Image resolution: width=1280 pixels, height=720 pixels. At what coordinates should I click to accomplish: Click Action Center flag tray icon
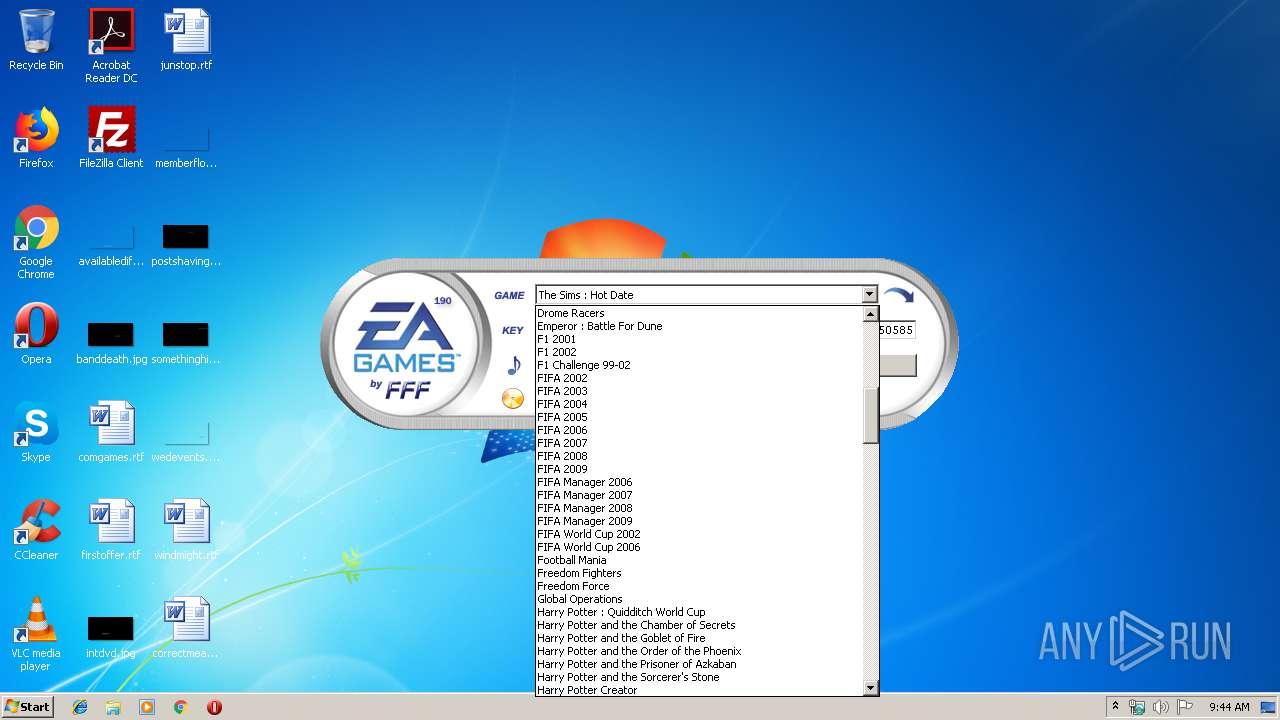point(1185,707)
